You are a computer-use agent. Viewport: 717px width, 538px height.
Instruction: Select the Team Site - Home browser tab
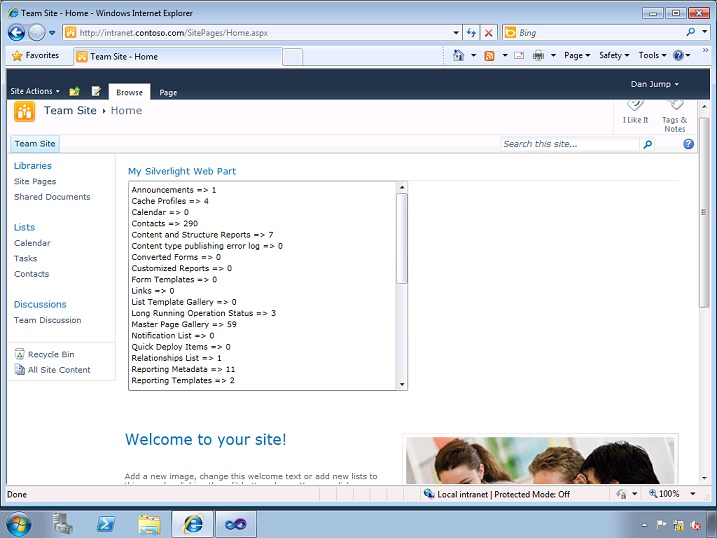coord(177,57)
